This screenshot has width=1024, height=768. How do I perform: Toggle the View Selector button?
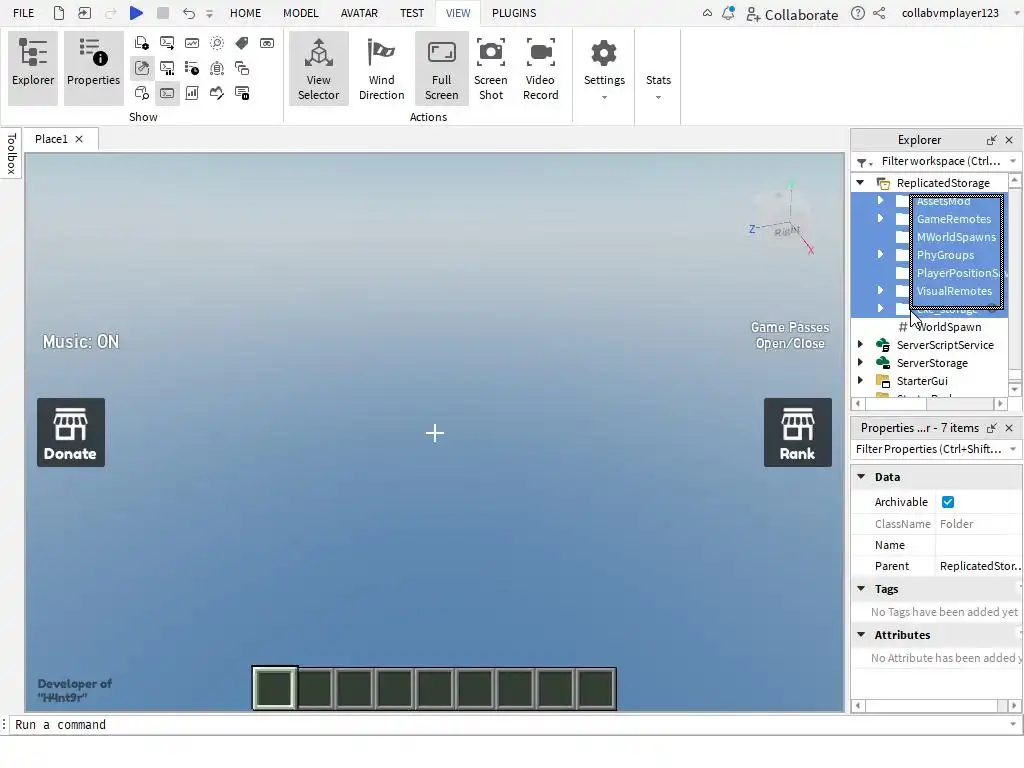click(x=319, y=68)
